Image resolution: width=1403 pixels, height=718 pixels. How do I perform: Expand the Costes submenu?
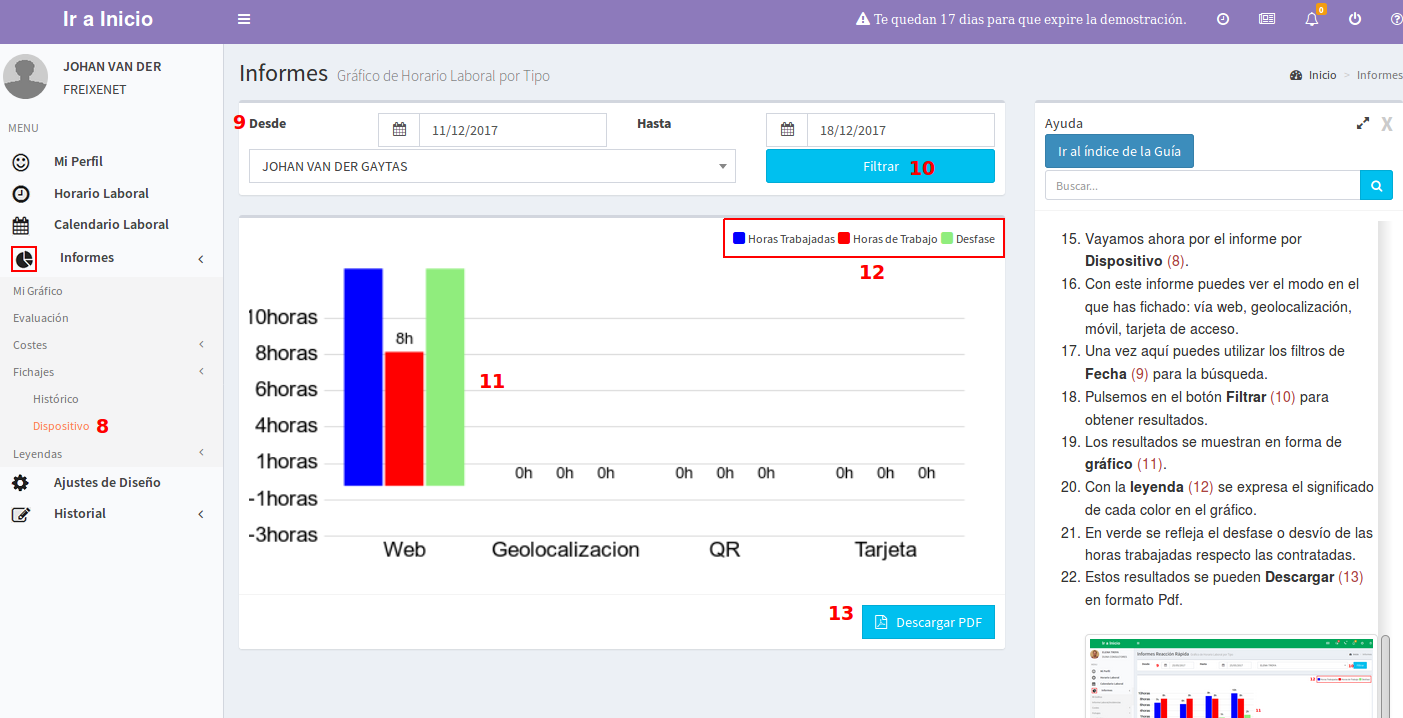[x=201, y=345]
